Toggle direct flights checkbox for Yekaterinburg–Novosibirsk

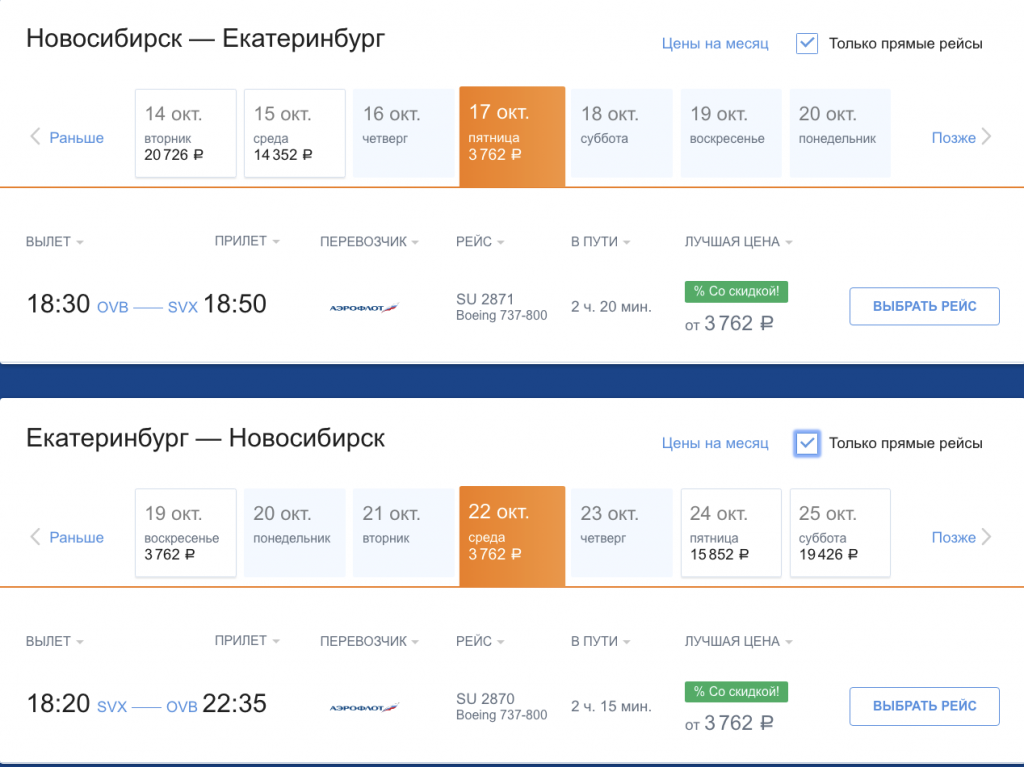click(x=807, y=443)
